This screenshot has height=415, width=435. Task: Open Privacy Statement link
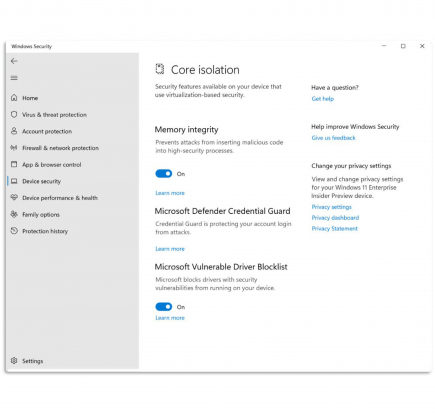coord(335,228)
